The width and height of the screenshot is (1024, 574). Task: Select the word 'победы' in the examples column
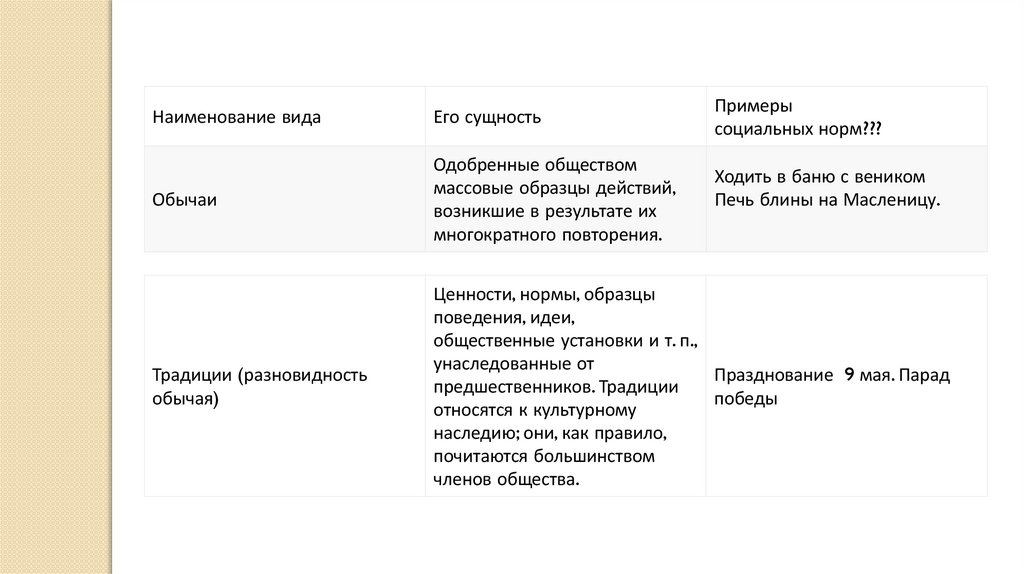[745, 398]
